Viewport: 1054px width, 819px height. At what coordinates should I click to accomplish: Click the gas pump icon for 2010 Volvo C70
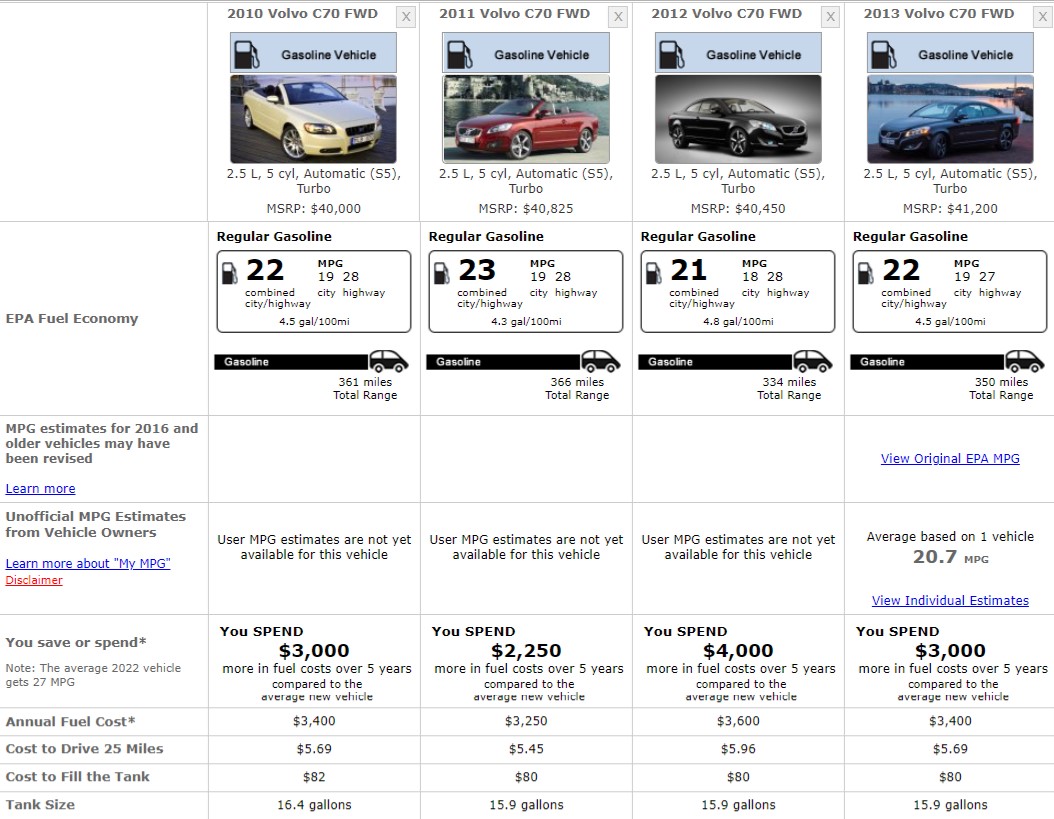(246, 54)
